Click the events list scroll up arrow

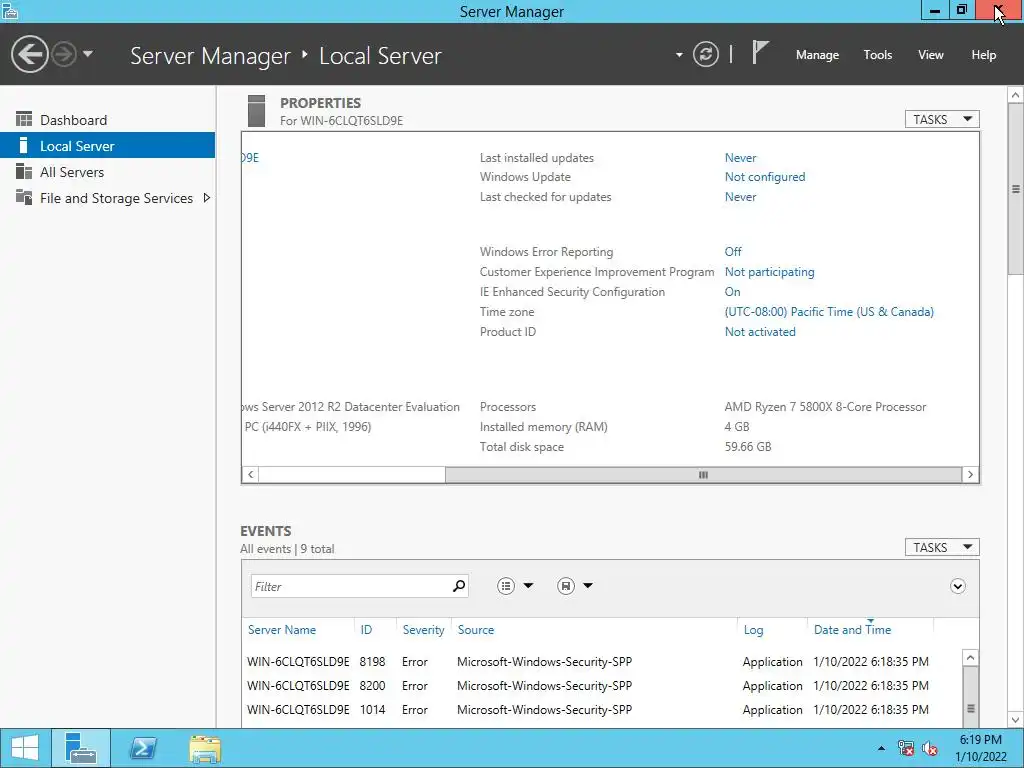[x=970, y=658]
